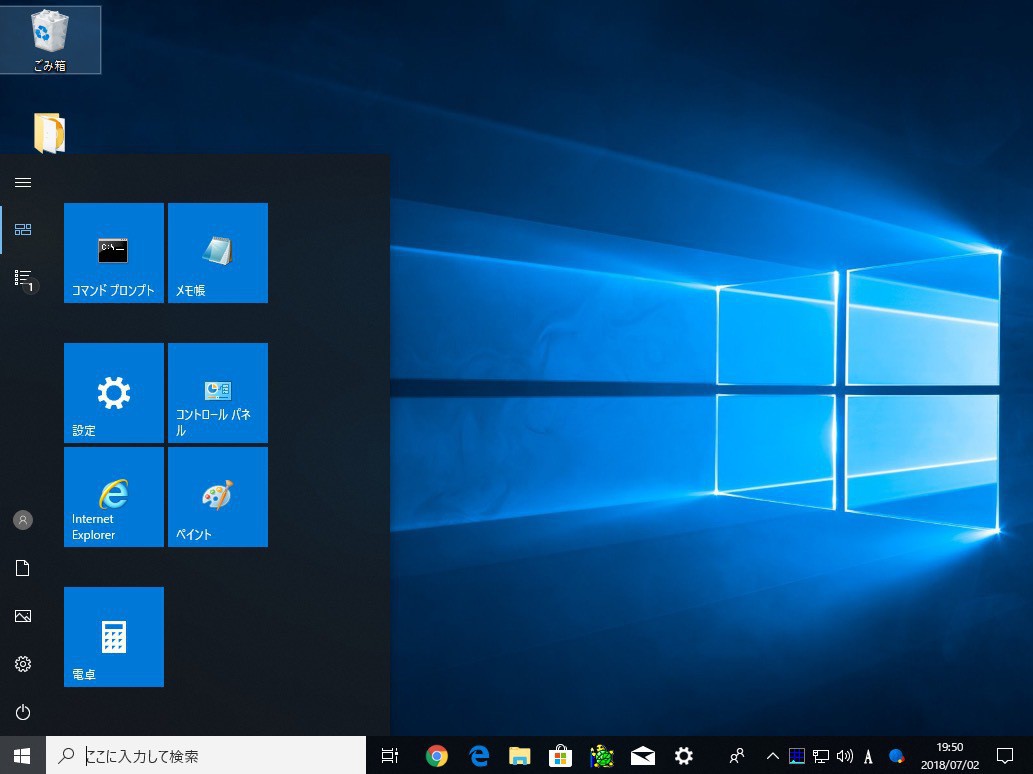Open the Action Center notifications button
The width and height of the screenshot is (1033, 774).
point(1005,755)
